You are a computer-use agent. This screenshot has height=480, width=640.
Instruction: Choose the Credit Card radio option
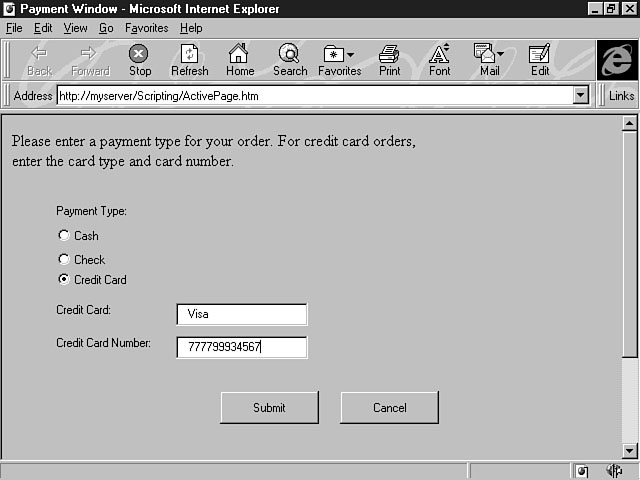click(64, 280)
